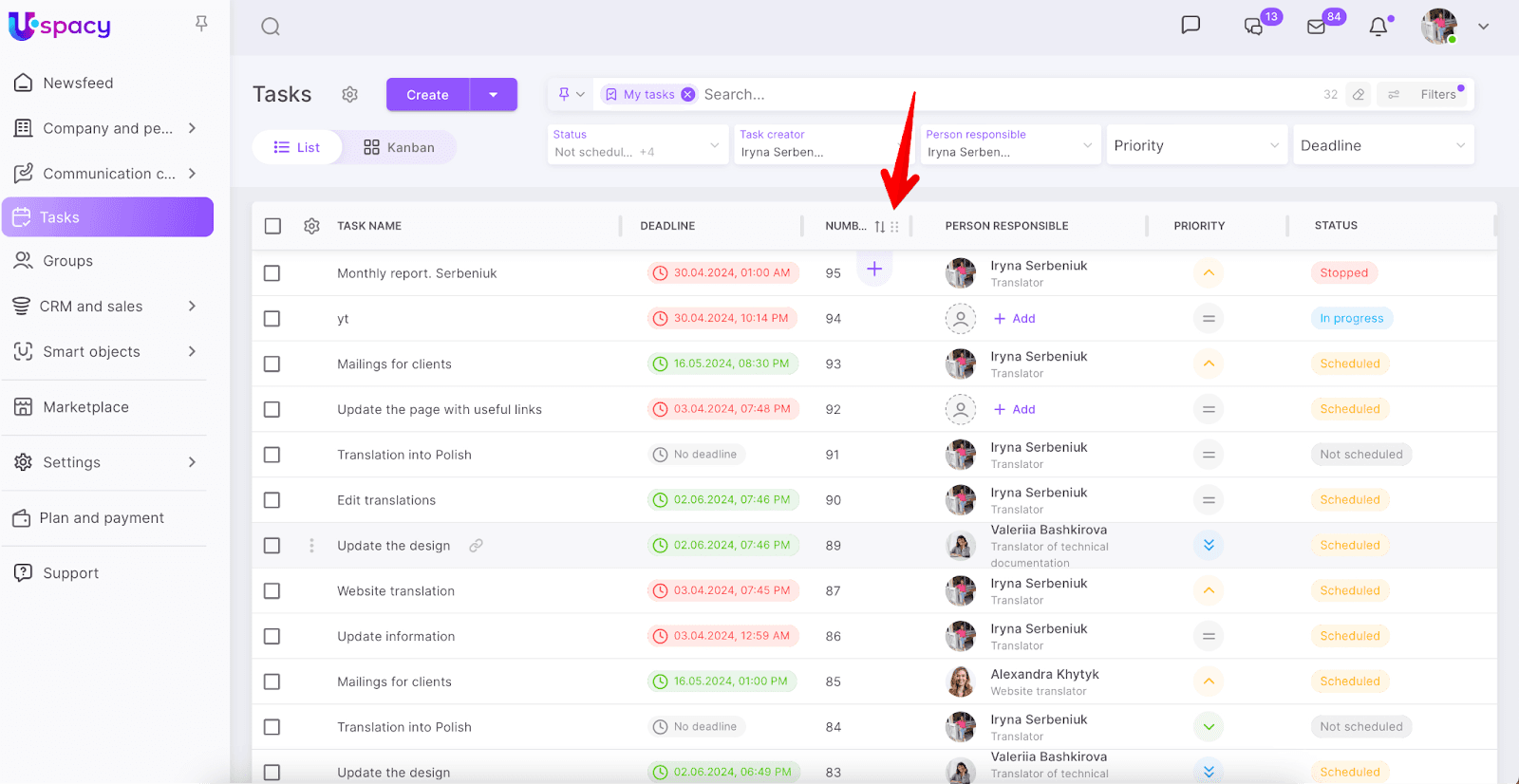Expand the Priority filter dropdown
Image resolution: width=1519 pixels, height=784 pixels.
click(1196, 145)
